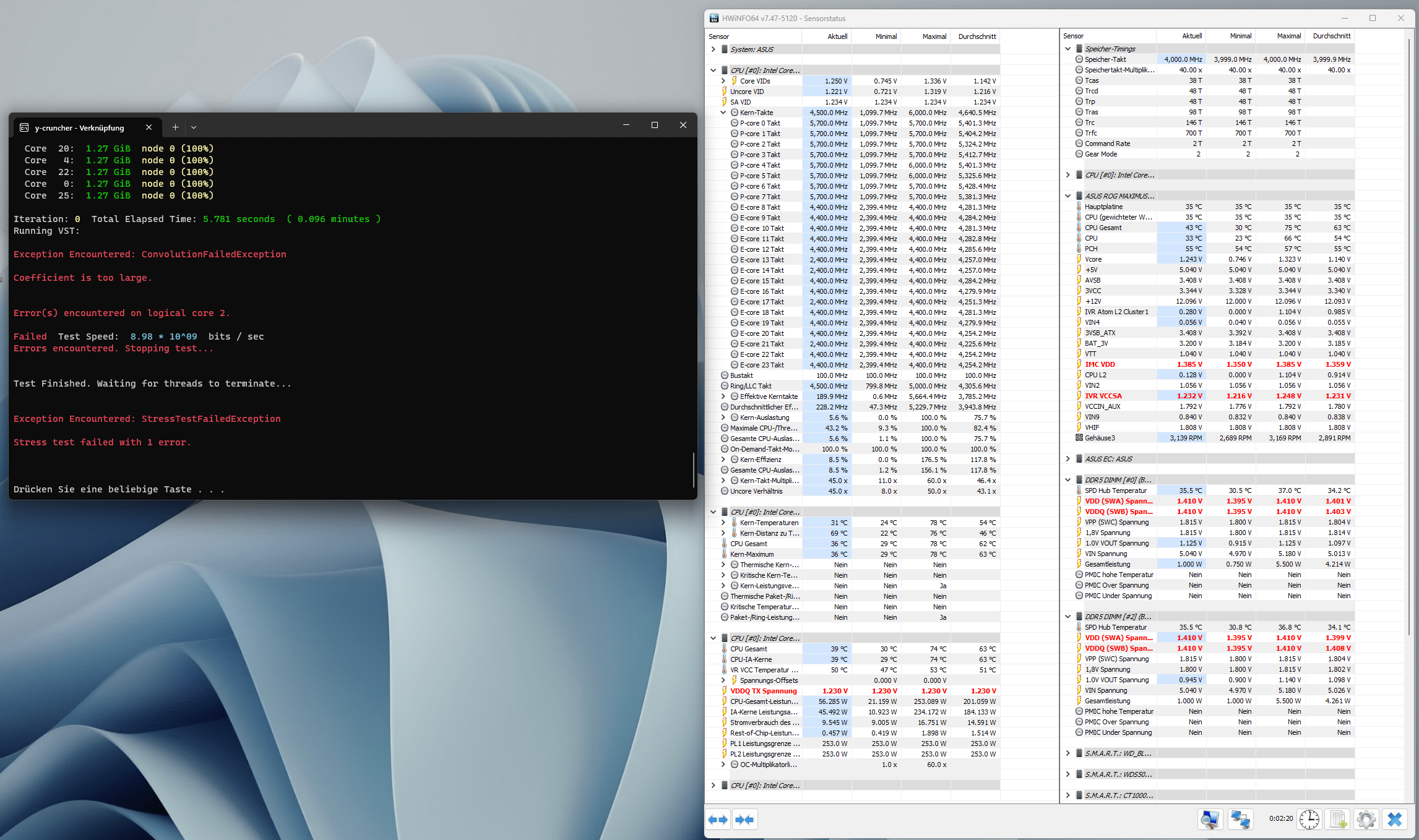Expand the ASUS EC: ASUS group
1419x840 pixels.
1067,459
